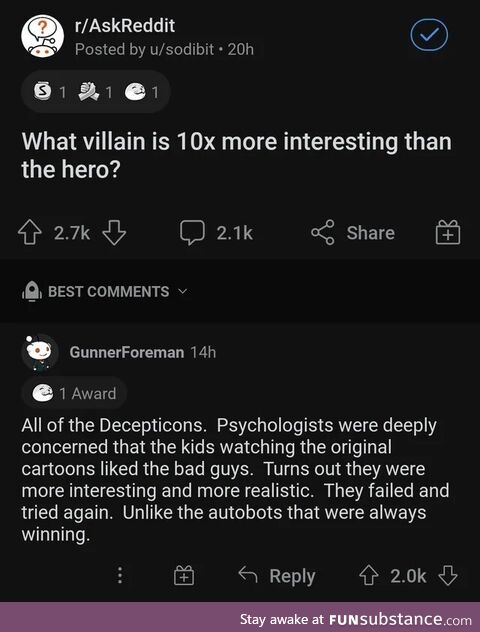Viewport: 480px width, 632px height.
Task: Open GunnerForeman's user profile
Action: pyautogui.click(x=127, y=352)
